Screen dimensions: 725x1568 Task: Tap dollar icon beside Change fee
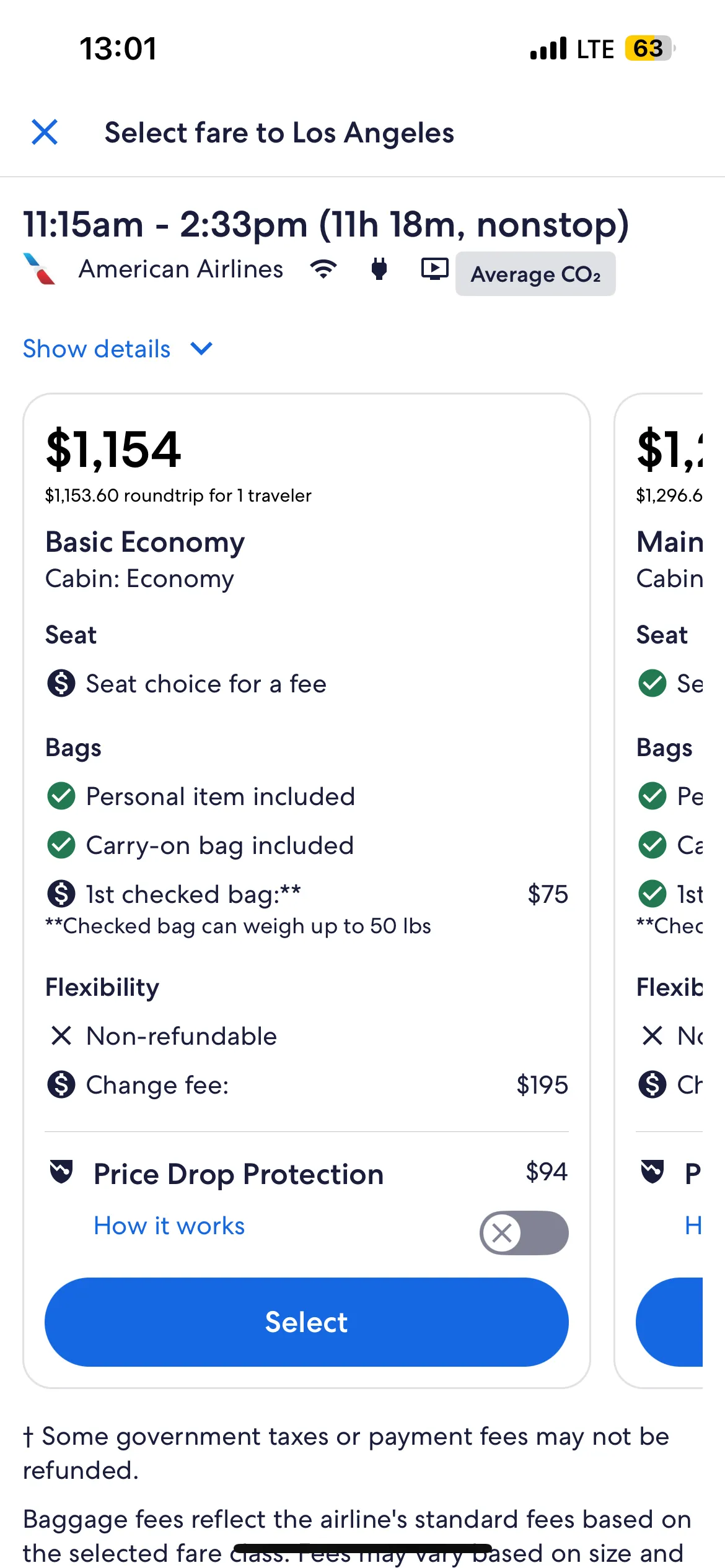pos(61,1084)
